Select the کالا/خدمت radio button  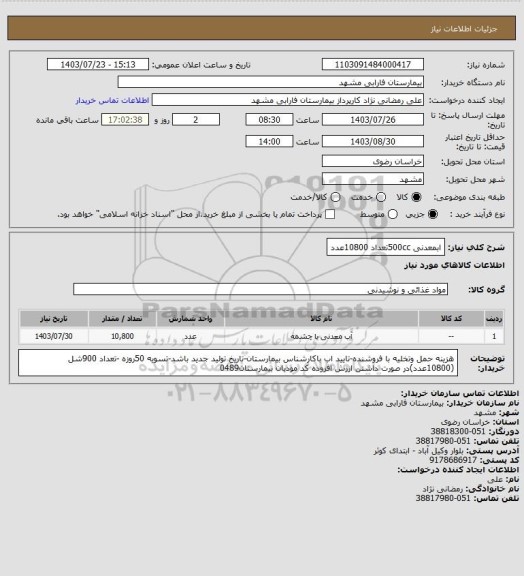point(335,197)
